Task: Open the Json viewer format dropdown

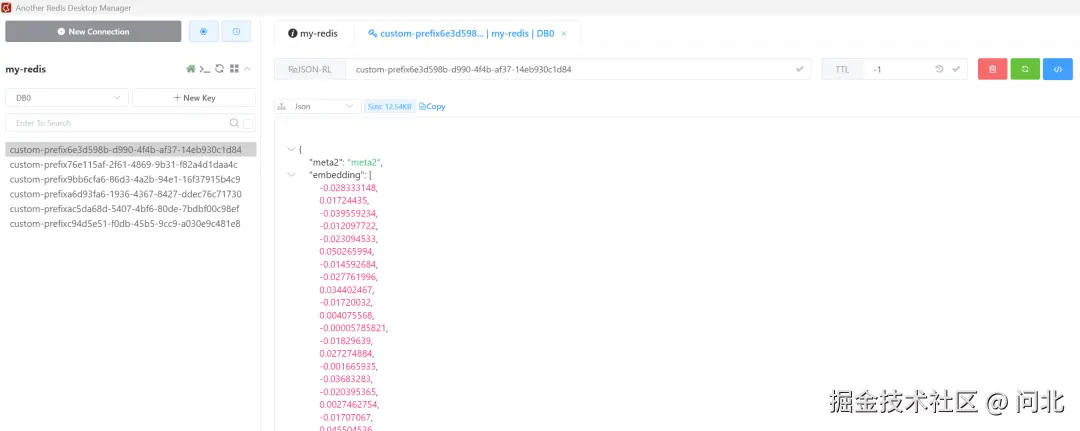Action: [x=318, y=107]
